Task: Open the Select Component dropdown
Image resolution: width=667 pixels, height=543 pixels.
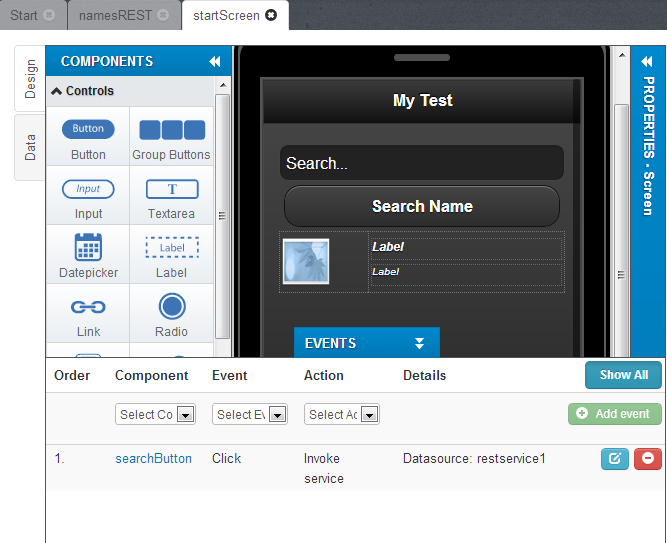Action: point(154,415)
